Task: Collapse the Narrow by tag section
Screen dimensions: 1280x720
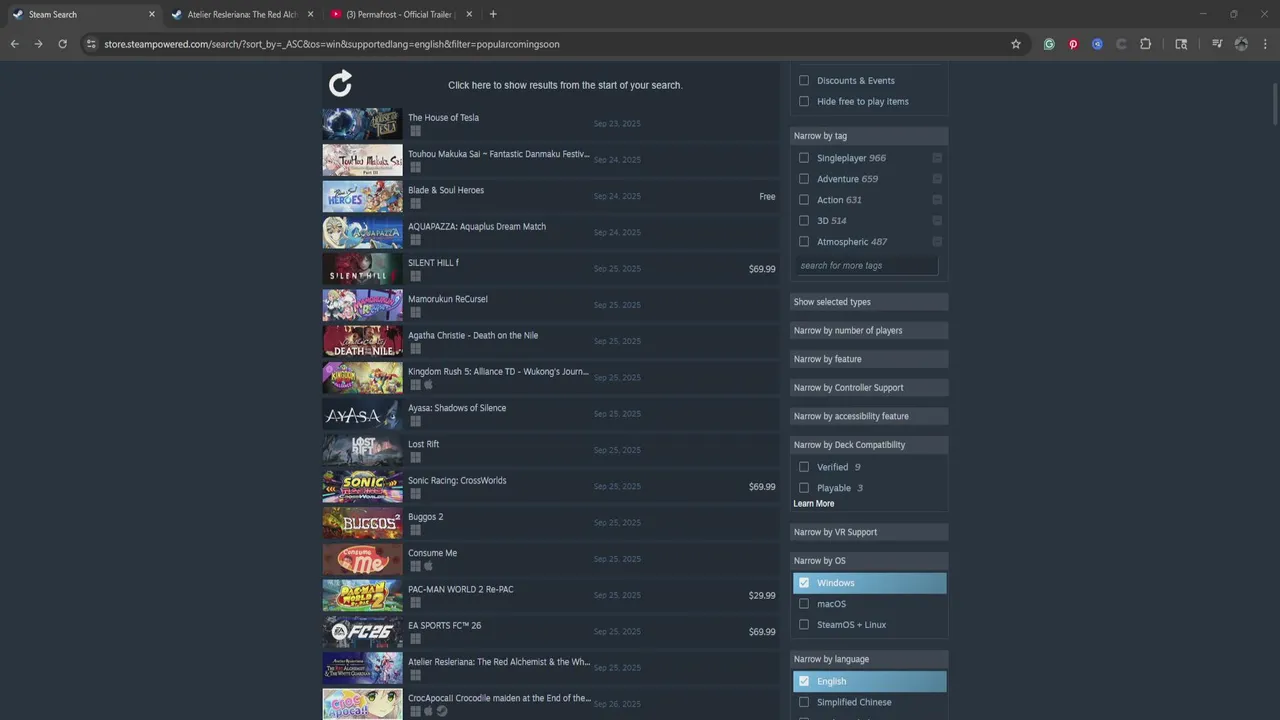Action: 869,136
